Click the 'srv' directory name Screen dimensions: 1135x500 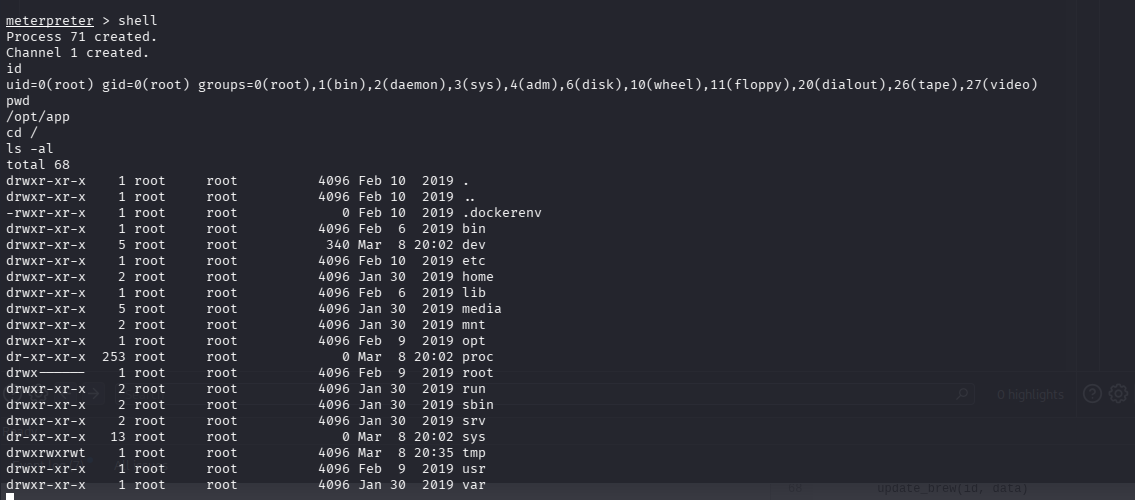(x=474, y=420)
